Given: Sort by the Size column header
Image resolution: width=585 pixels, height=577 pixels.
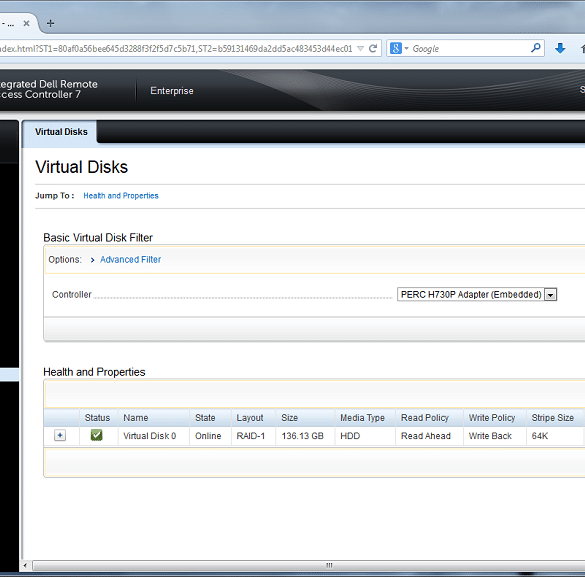Looking at the screenshot, I should click(290, 418).
